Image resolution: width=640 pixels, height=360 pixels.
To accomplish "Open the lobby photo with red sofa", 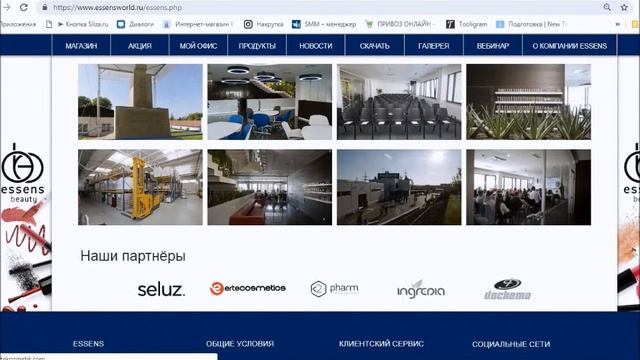I will click(269, 187).
